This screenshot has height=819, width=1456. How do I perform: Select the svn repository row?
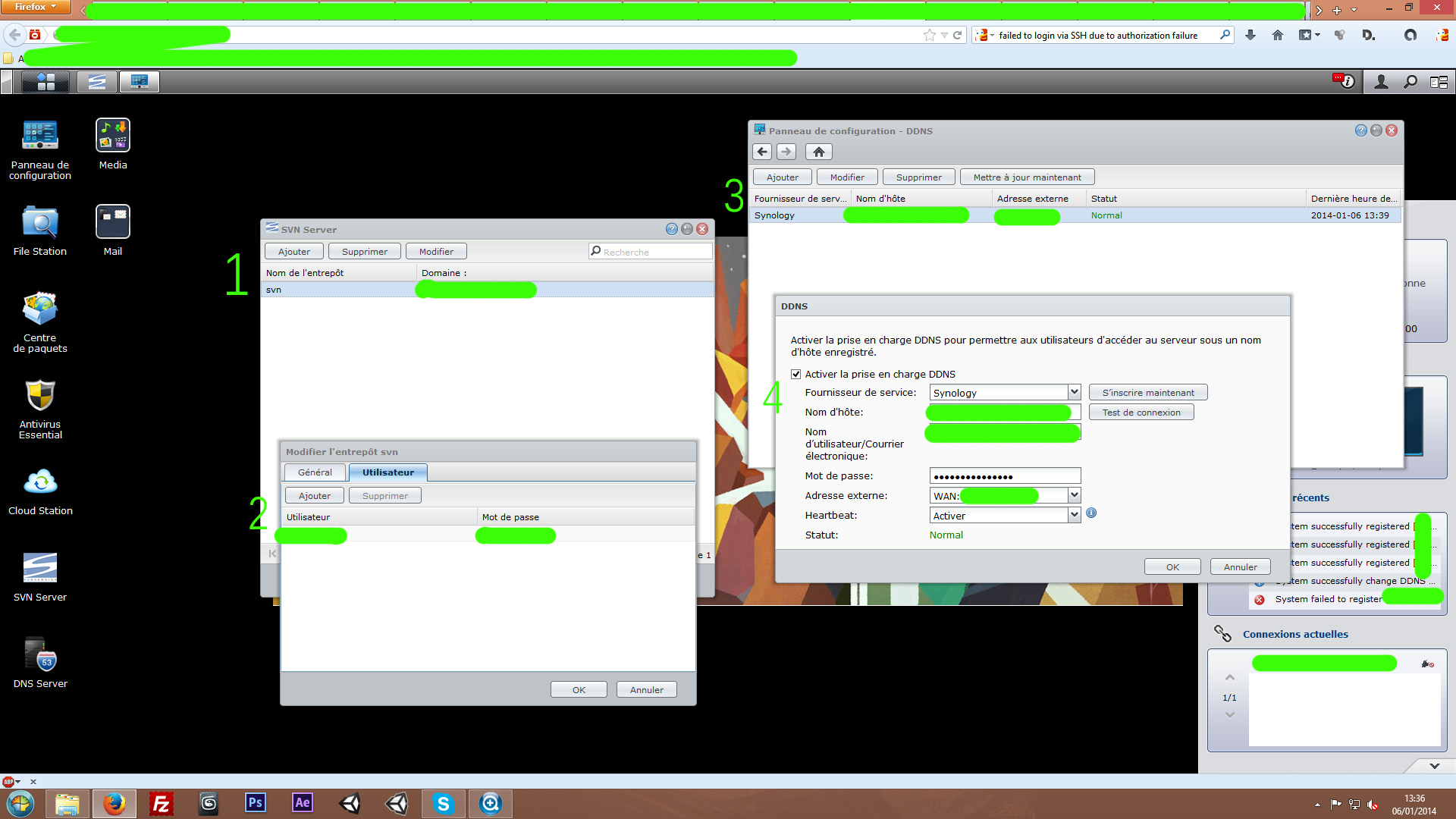point(488,290)
